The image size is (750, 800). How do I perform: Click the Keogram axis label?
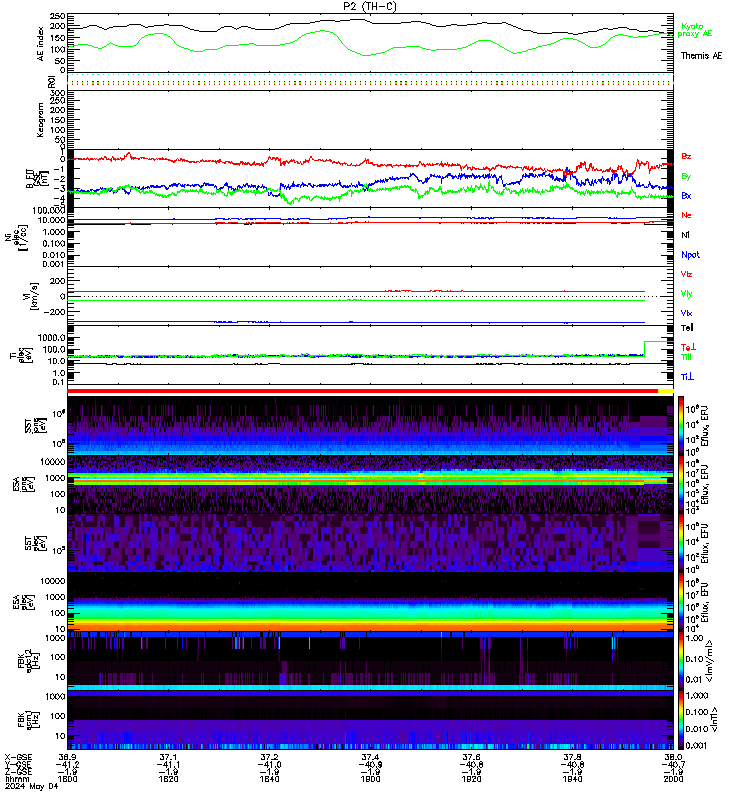click(x=41, y=120)
